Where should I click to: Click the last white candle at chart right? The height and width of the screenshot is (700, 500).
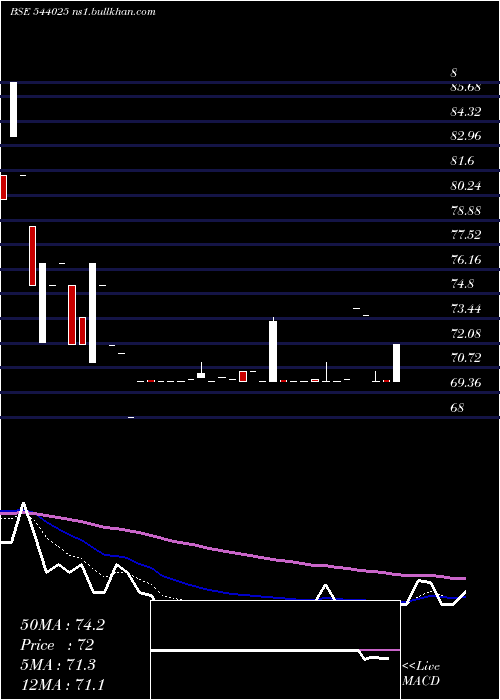click(396, 363)
